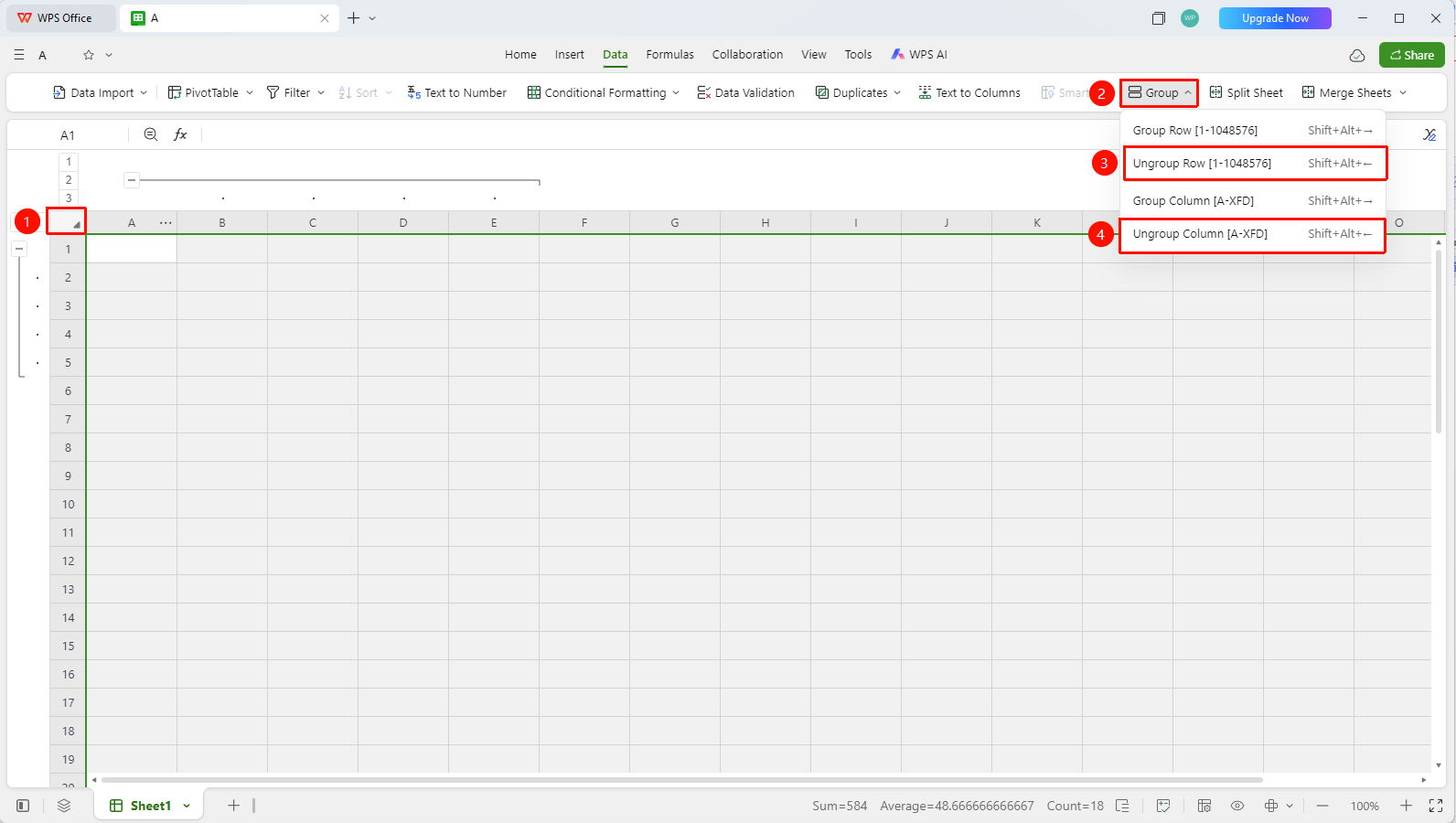Open the cloud sync status icon
The width and height of the screenshot is (1456, 823).
coord(1357,55)
